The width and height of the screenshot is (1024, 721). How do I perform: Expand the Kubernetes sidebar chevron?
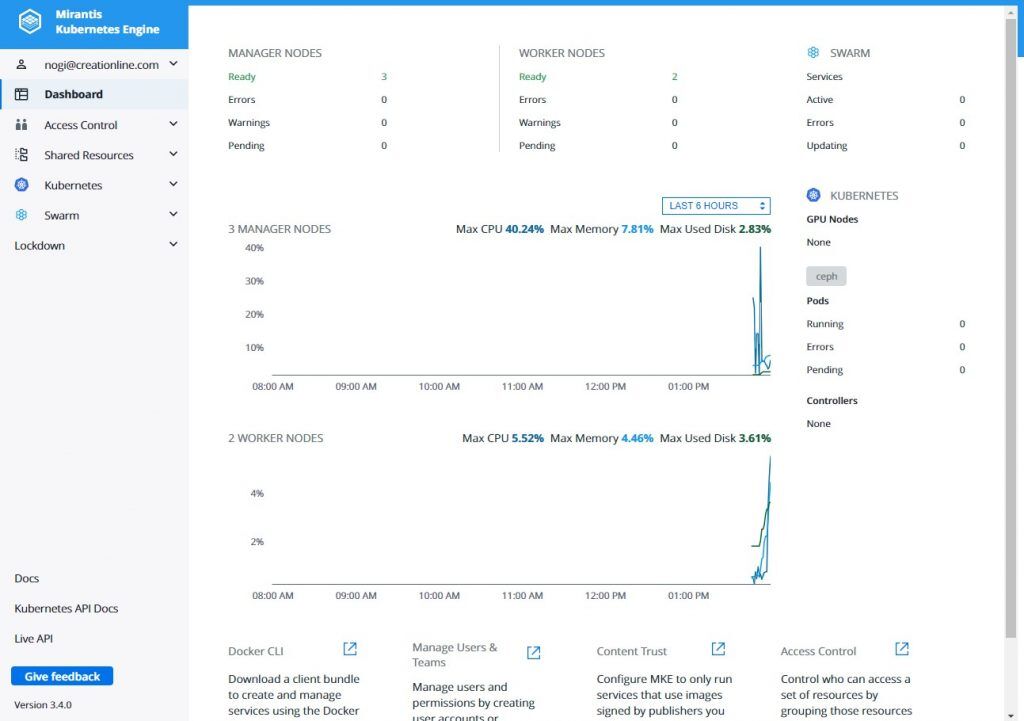(173, 184)
